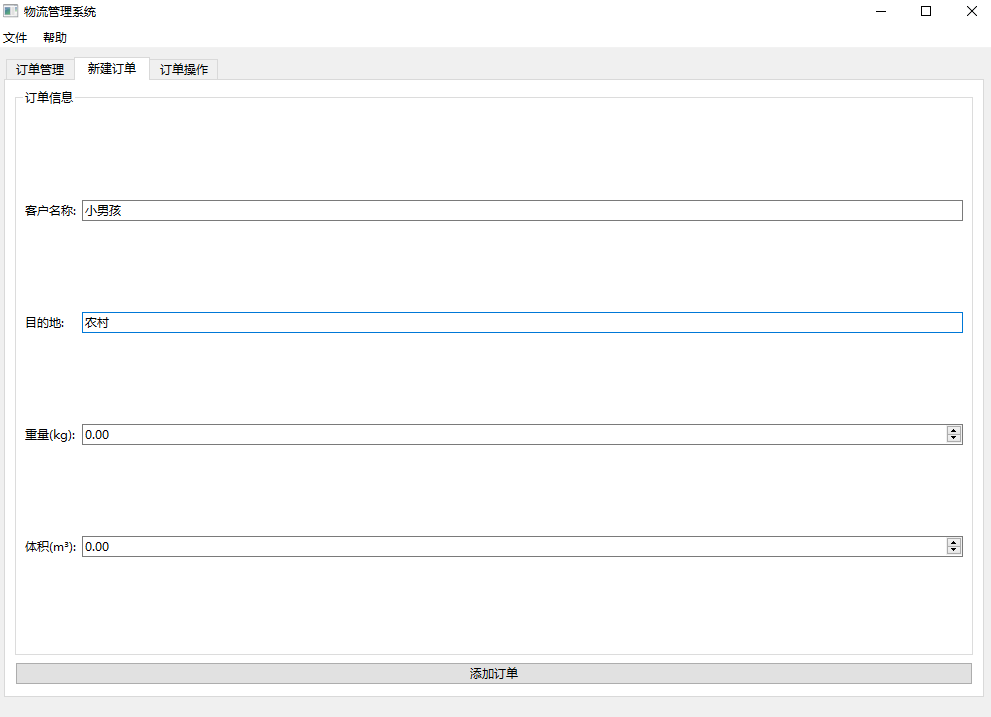Click inside the 体积(m³) value field
The width and height of the screenshot is (991, 717).
pyautogui.click(x=510, y=547)
